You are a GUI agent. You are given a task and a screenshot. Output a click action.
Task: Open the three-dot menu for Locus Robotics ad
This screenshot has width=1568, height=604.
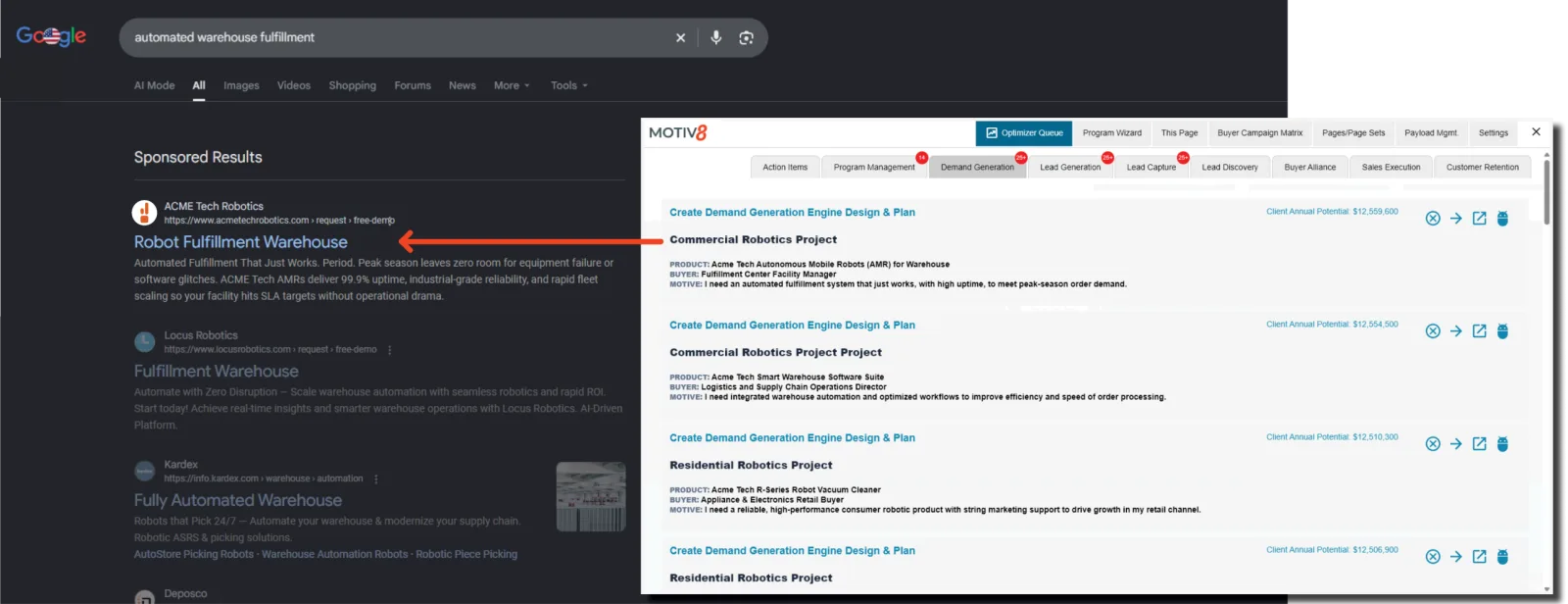390,350
